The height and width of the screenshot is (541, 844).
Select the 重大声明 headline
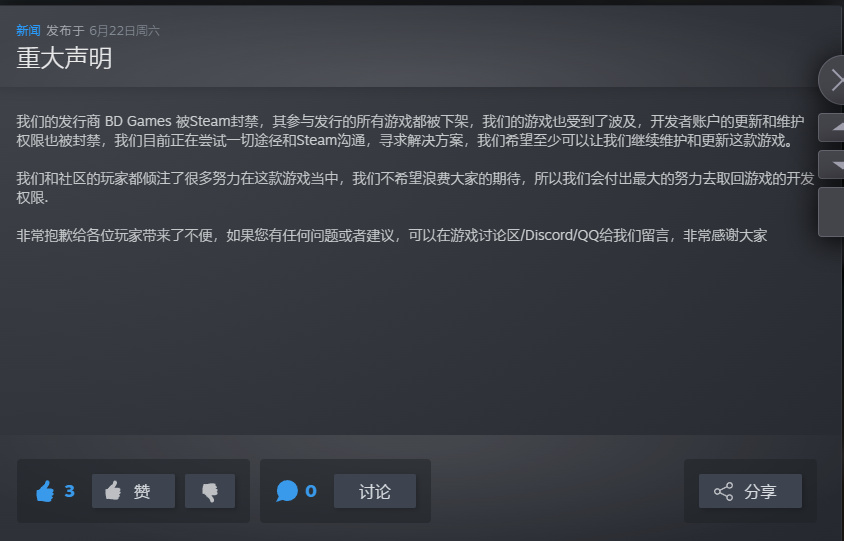pyautogui.click(x=64, y=58)
